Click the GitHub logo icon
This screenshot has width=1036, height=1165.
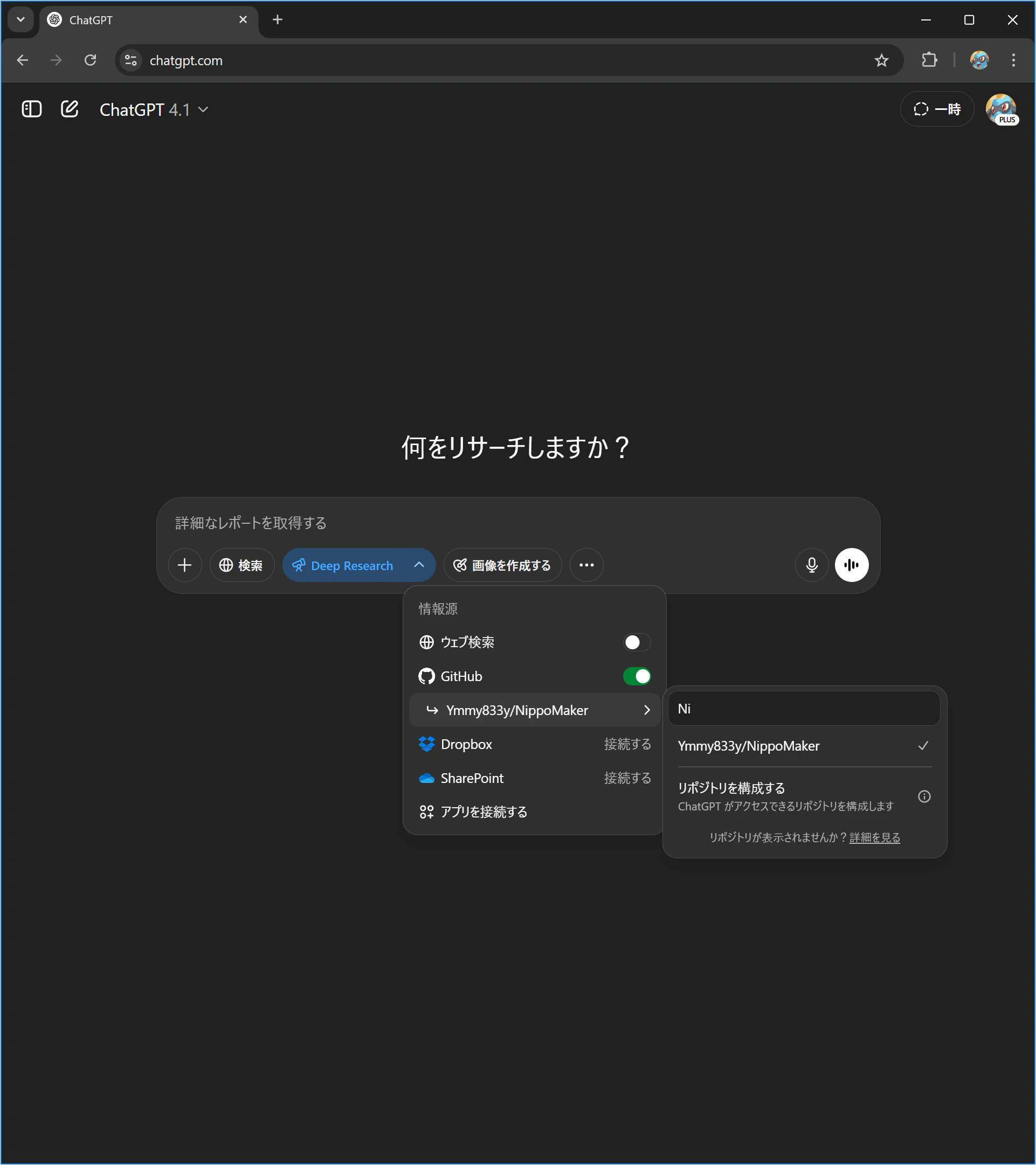point(426,677)
